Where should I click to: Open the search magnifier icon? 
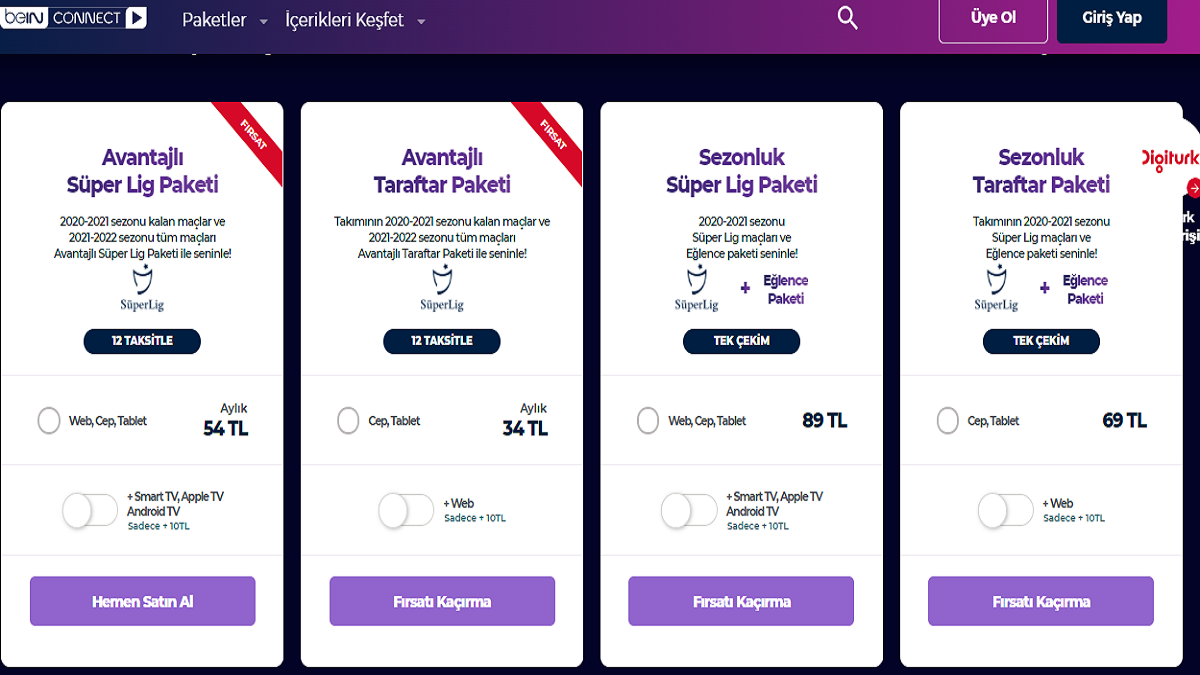[x=847, y=18]
